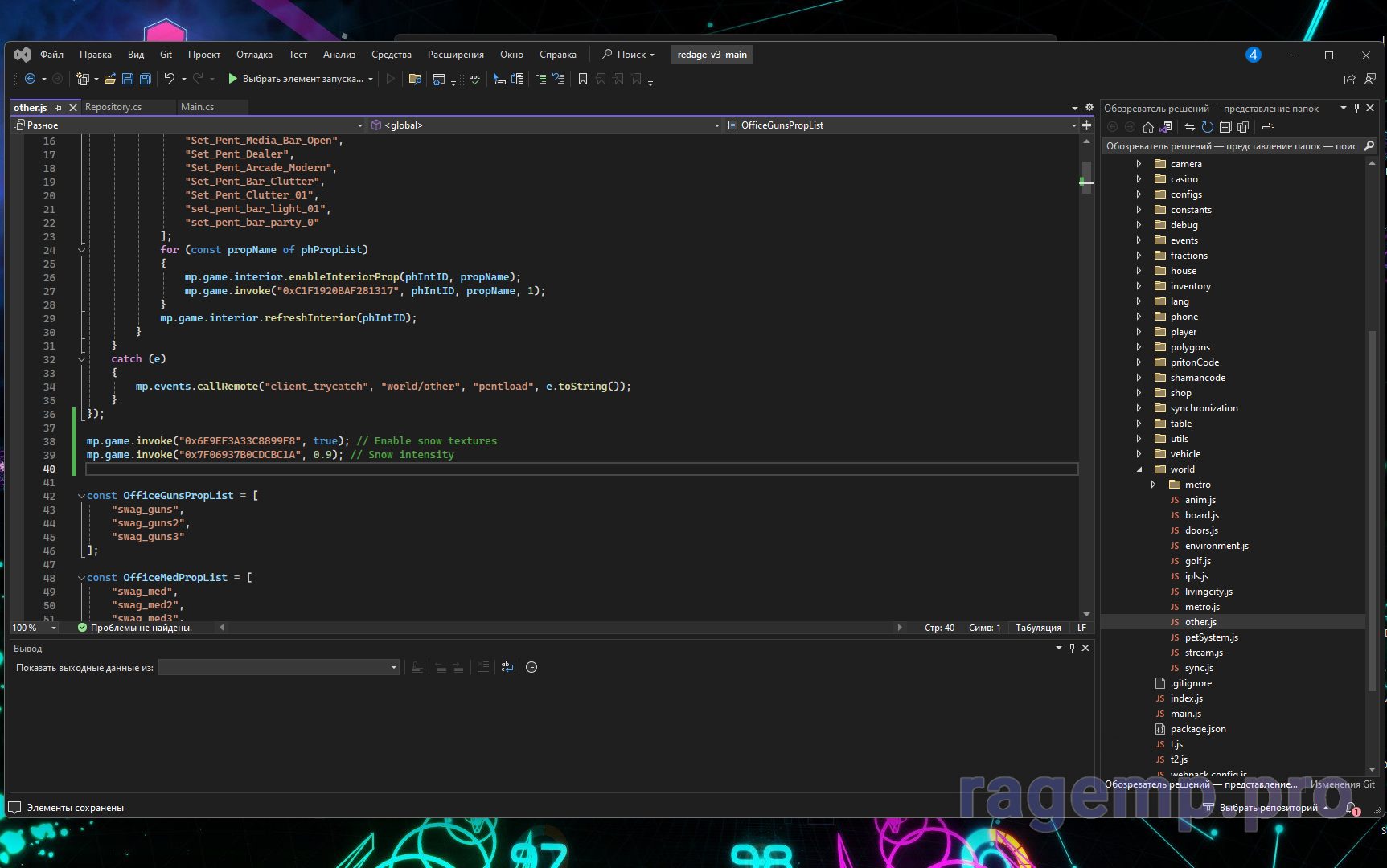Click the LF line ending indicator

click(1082, 628)
